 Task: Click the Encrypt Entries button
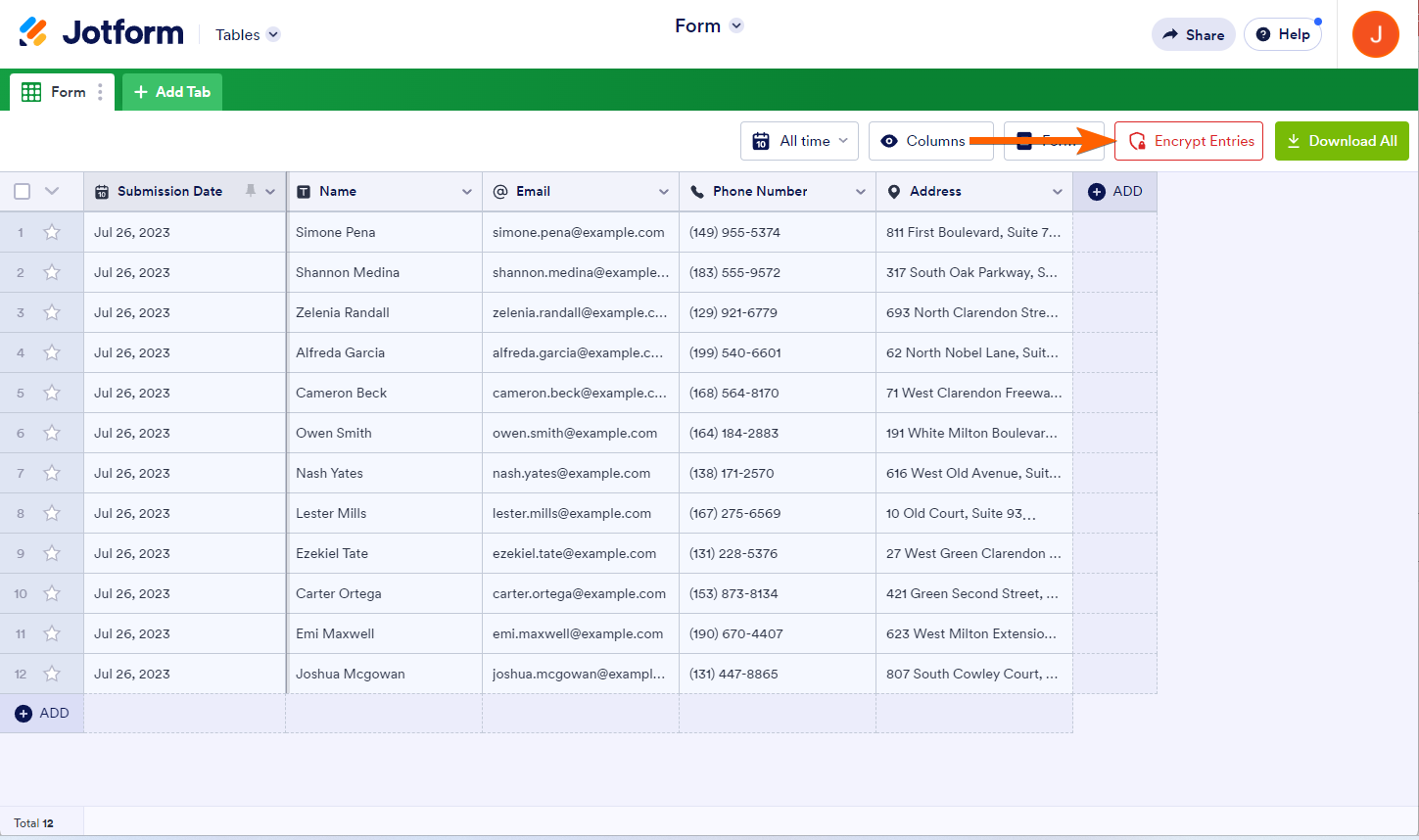pos(1189,141)
